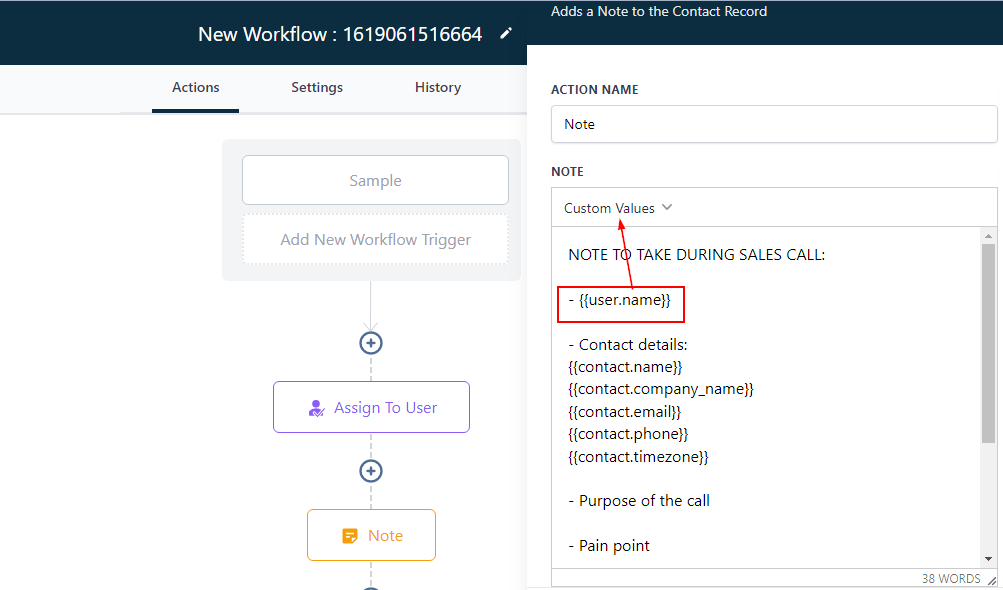
Task: View the History tab
Action: click(438, 88)
